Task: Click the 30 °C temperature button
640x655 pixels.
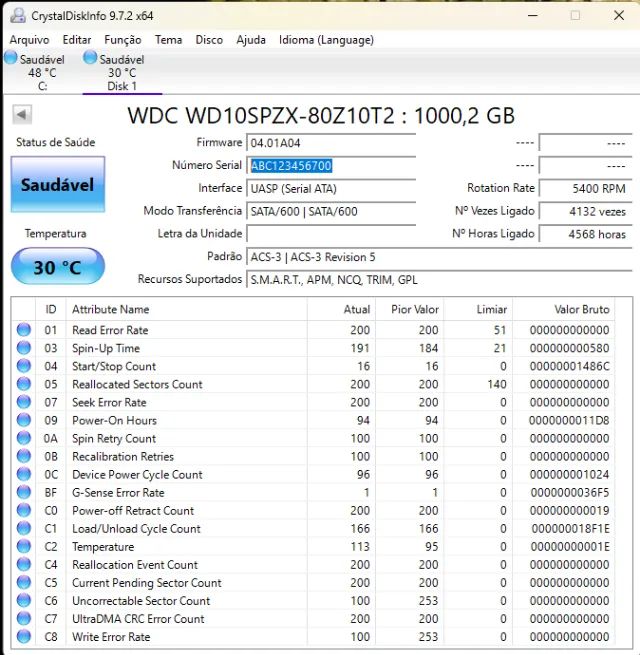Action: tap(58, 267)
